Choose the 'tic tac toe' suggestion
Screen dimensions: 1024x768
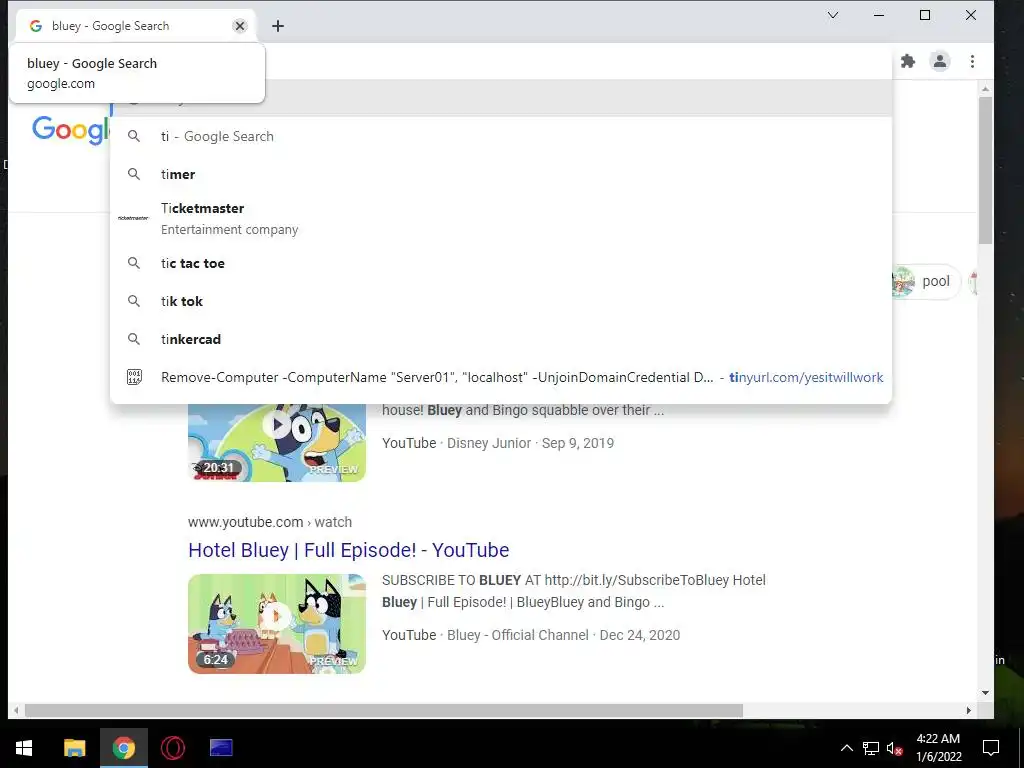501,263
